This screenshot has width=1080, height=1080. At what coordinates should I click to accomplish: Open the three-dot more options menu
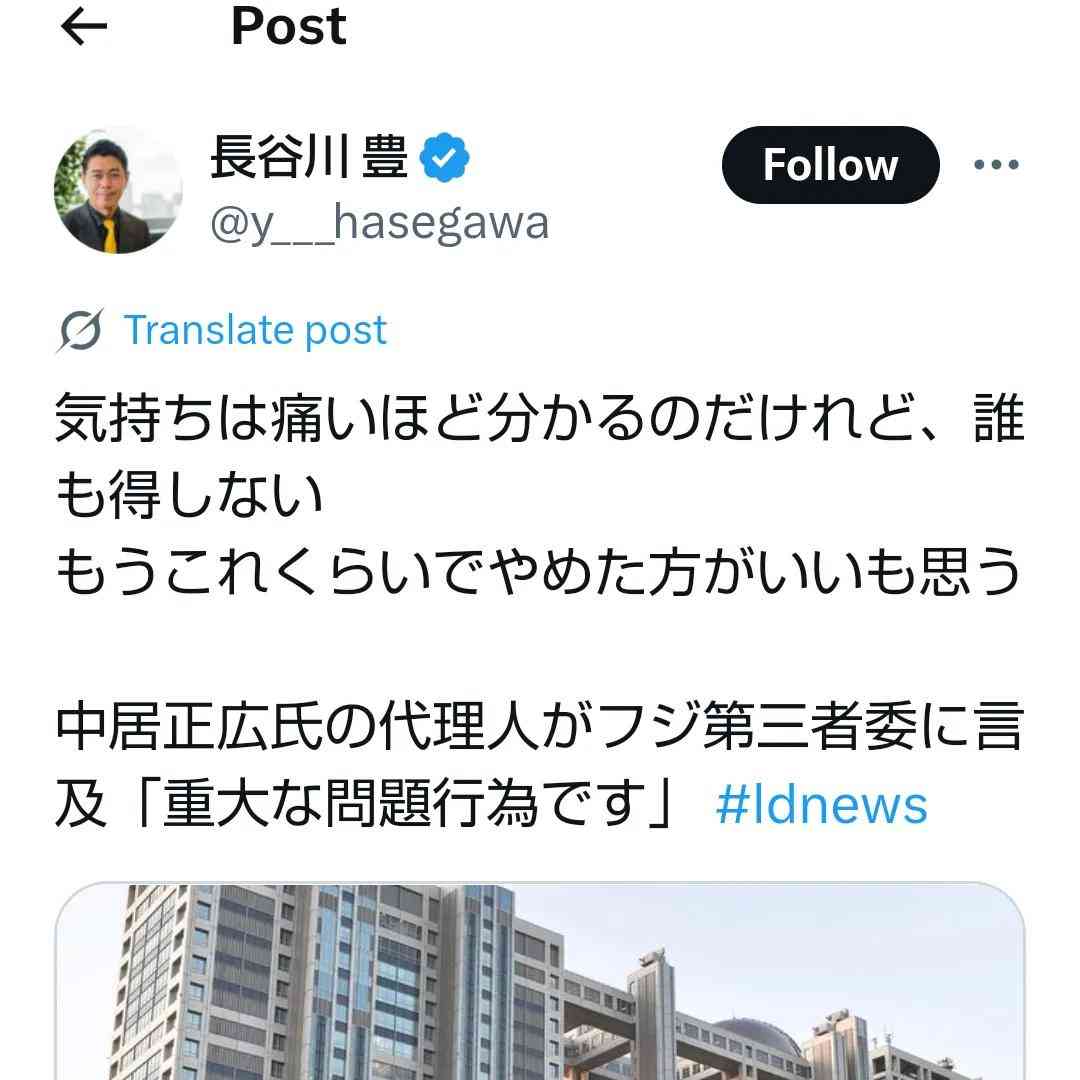pos(996,165)
